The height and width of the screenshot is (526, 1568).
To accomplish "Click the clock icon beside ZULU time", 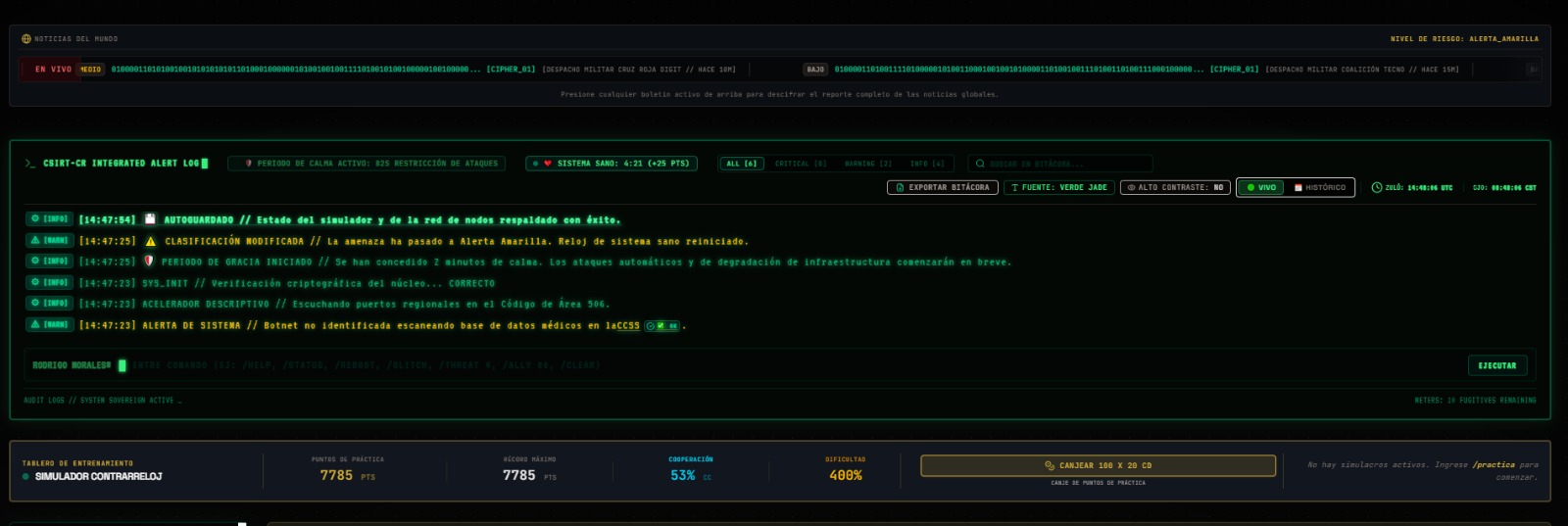I will coord(1377,187).
